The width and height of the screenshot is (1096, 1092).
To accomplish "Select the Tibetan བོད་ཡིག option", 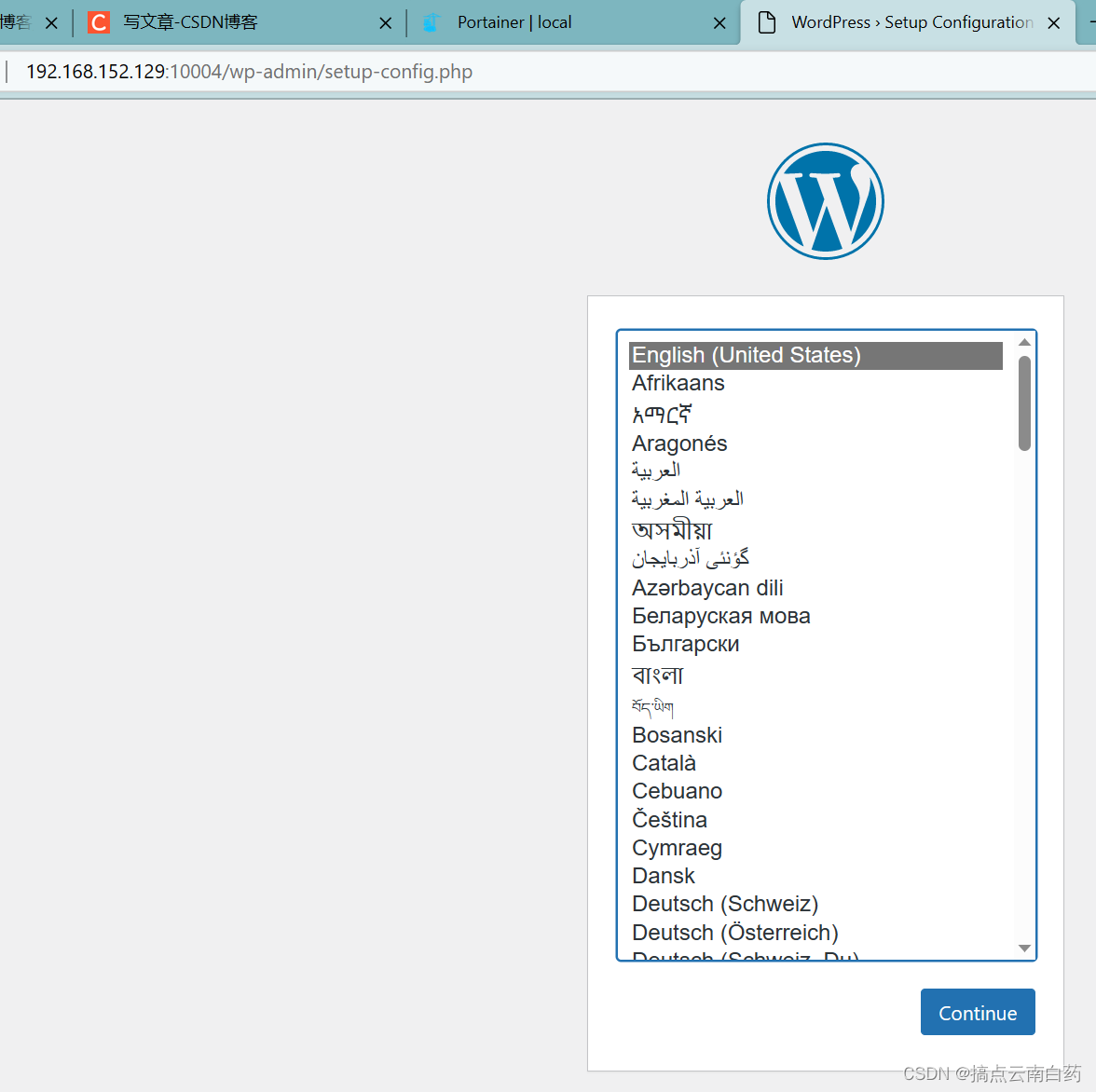I will pos(815,706).
